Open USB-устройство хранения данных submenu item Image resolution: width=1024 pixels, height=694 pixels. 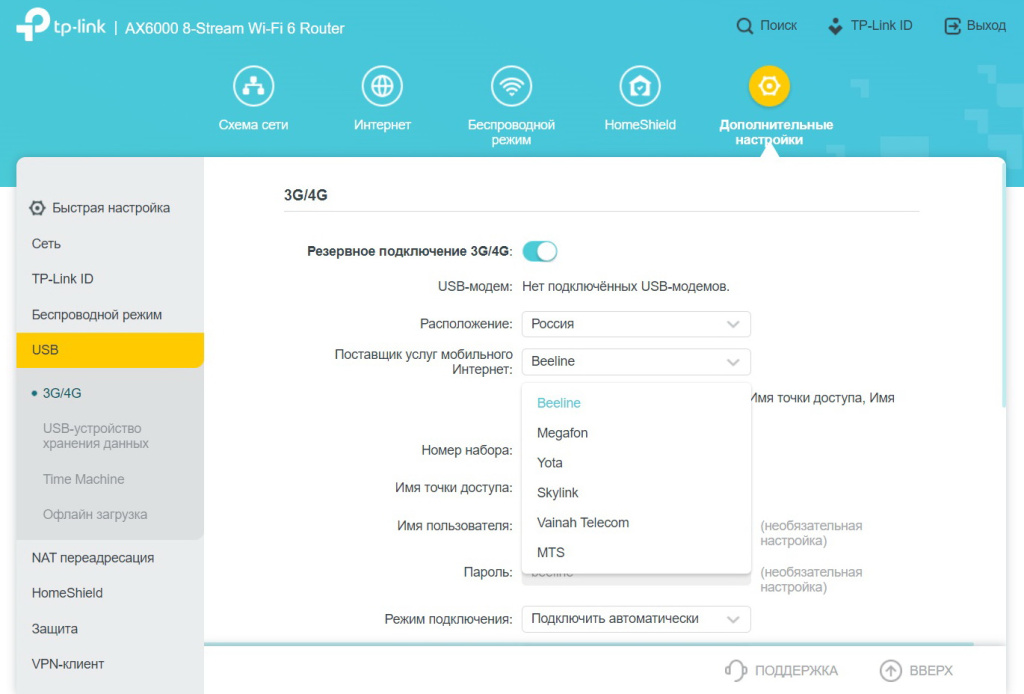[96, 436]
